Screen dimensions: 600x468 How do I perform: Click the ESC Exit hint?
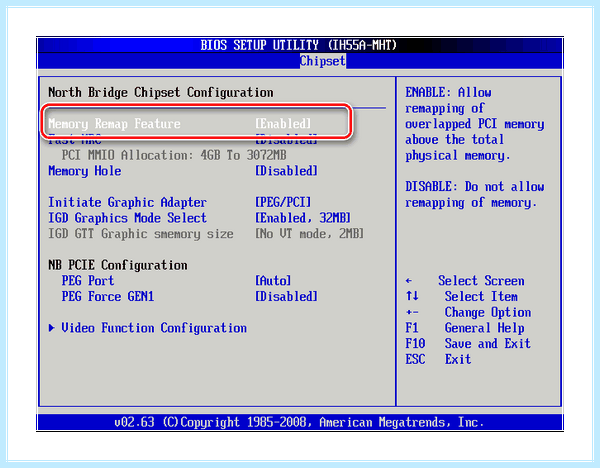click(438, 359)
